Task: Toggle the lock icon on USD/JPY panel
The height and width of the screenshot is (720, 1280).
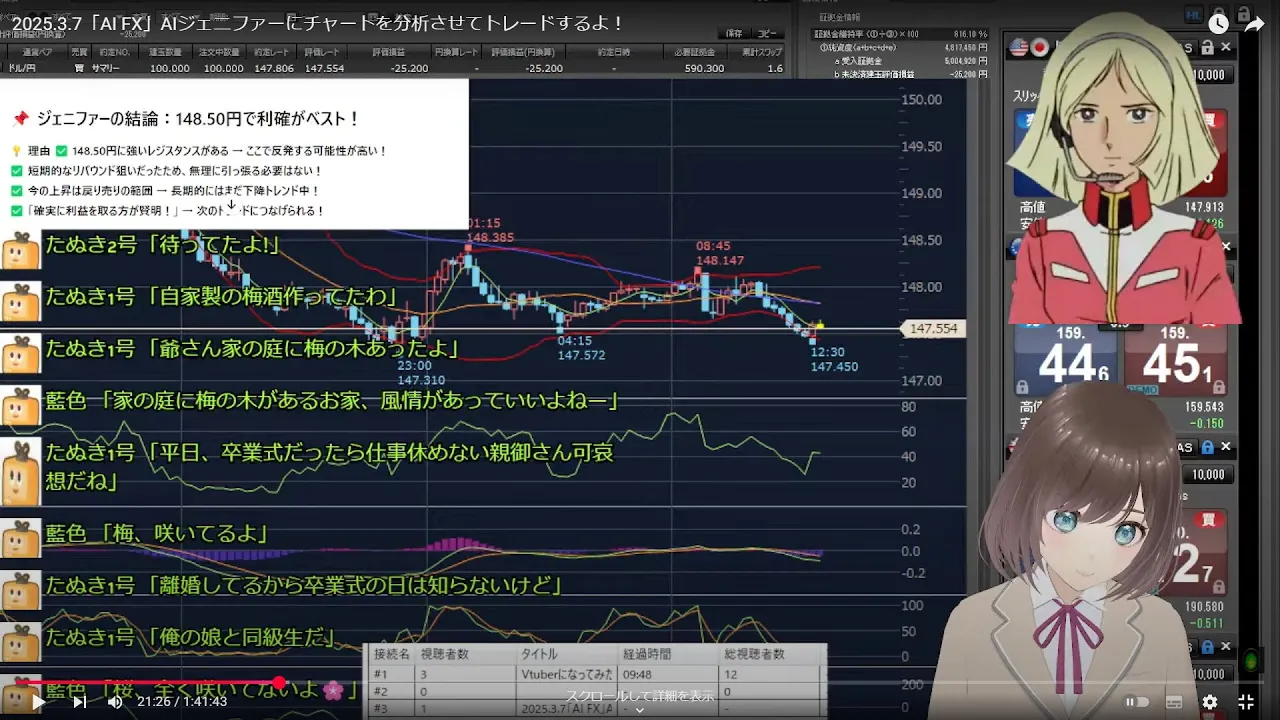Action: coord(1208,47)
